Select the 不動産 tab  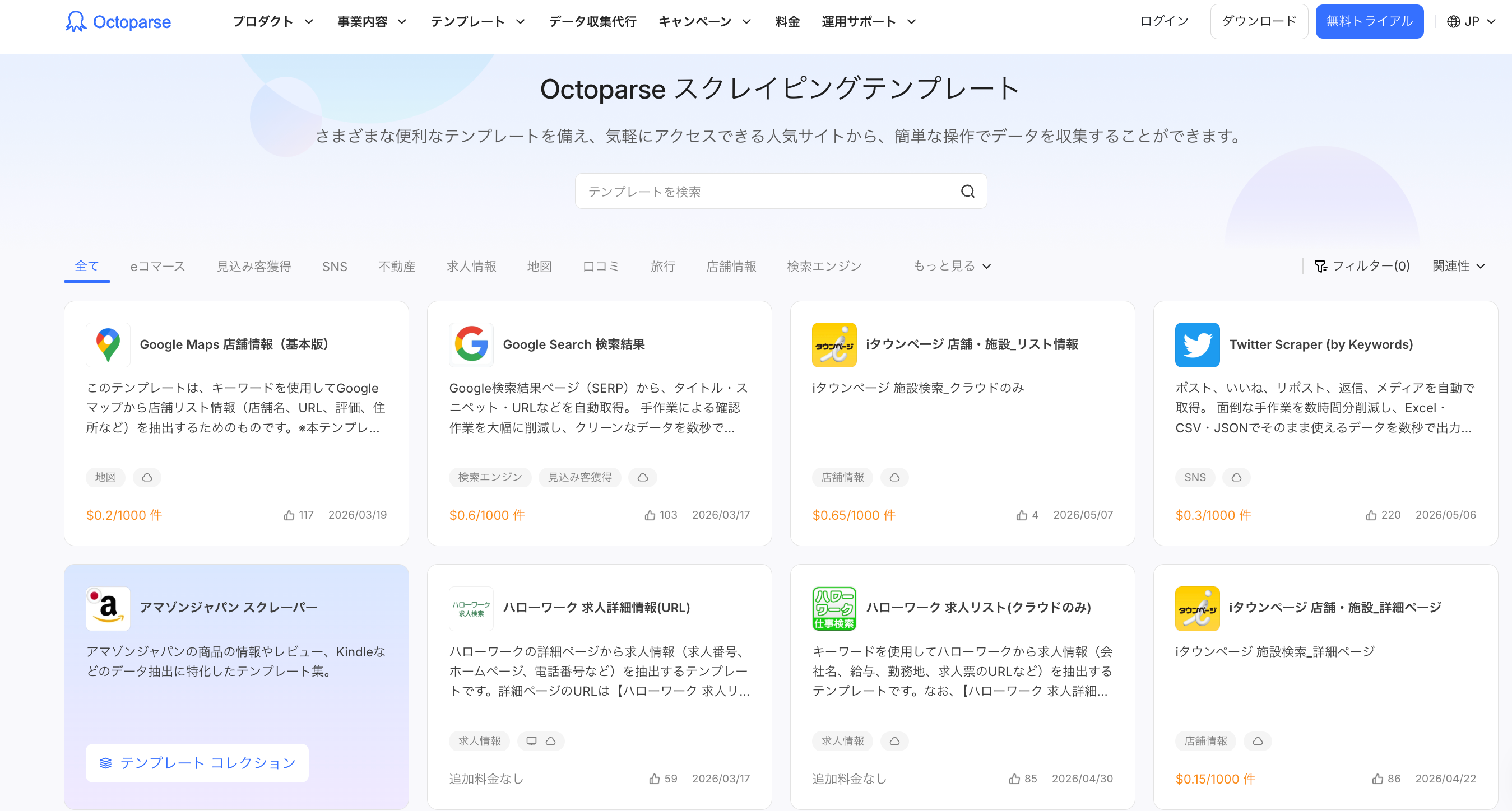point(397,266)
